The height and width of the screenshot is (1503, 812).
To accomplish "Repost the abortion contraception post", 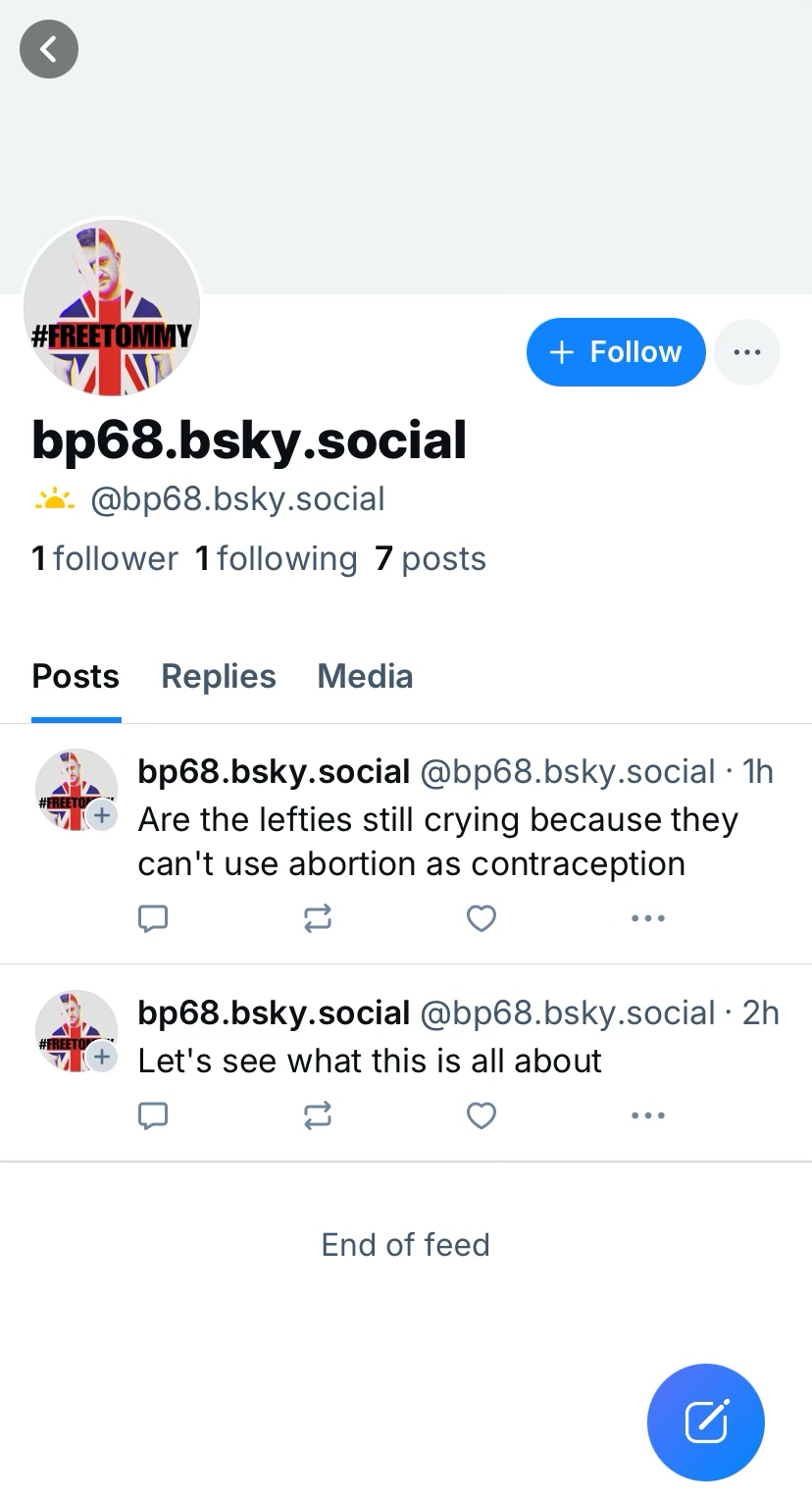I will click(318, 918).
